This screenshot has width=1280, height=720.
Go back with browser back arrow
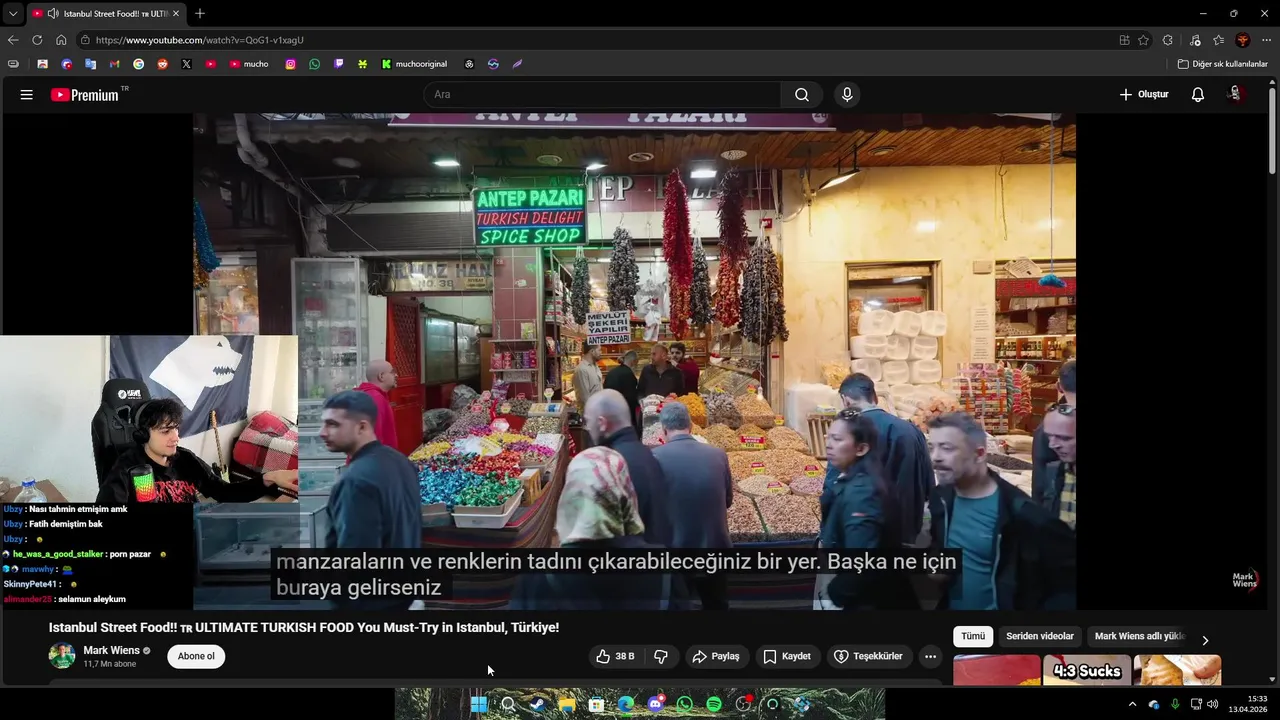point(13,40)
